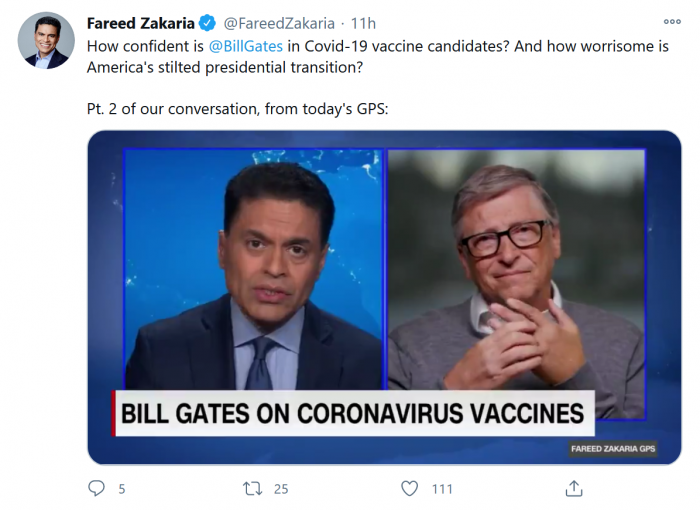Viewport: 700px width, 510px height.
Task: Play the video on Fareed Zakaria's side
Action: 253,270
